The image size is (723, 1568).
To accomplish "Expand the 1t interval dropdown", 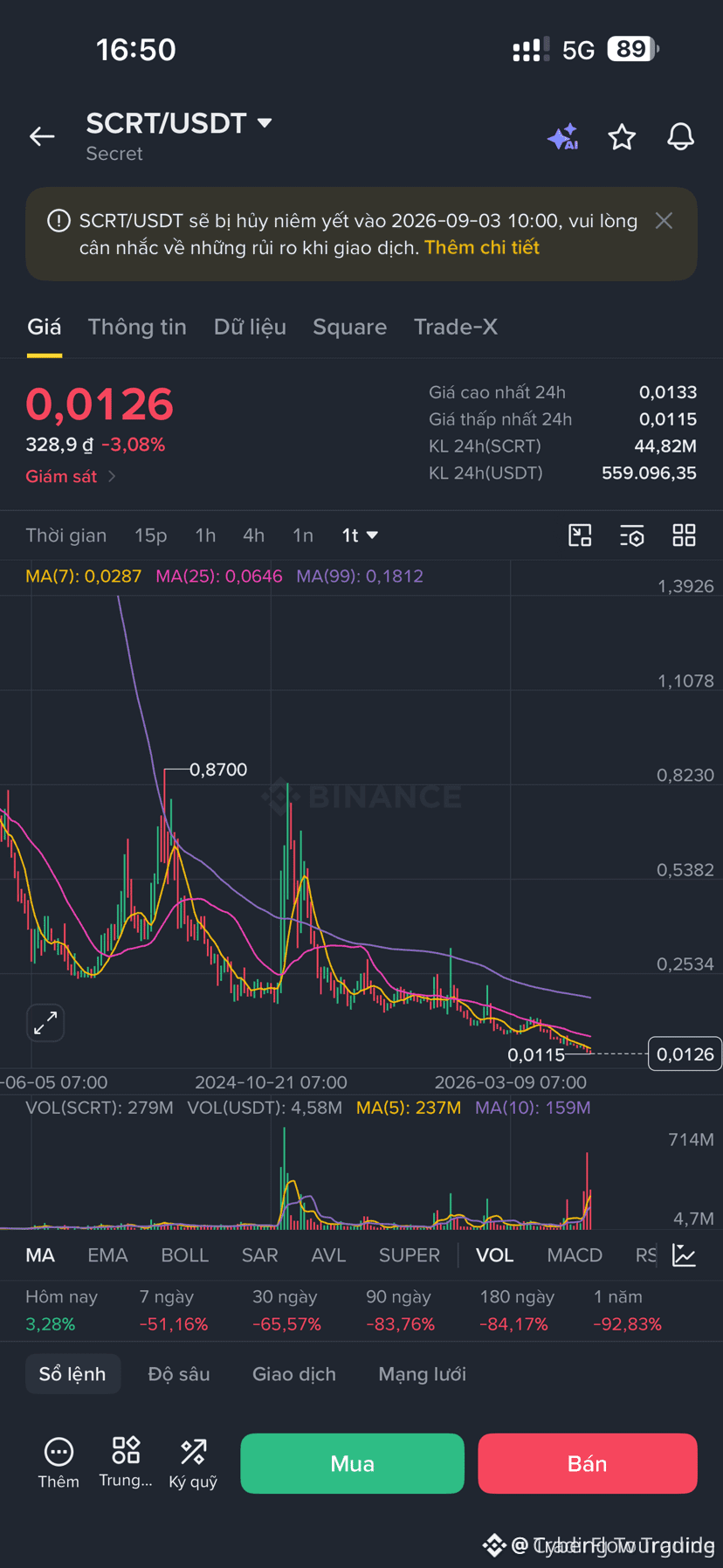I will [360, 535].
